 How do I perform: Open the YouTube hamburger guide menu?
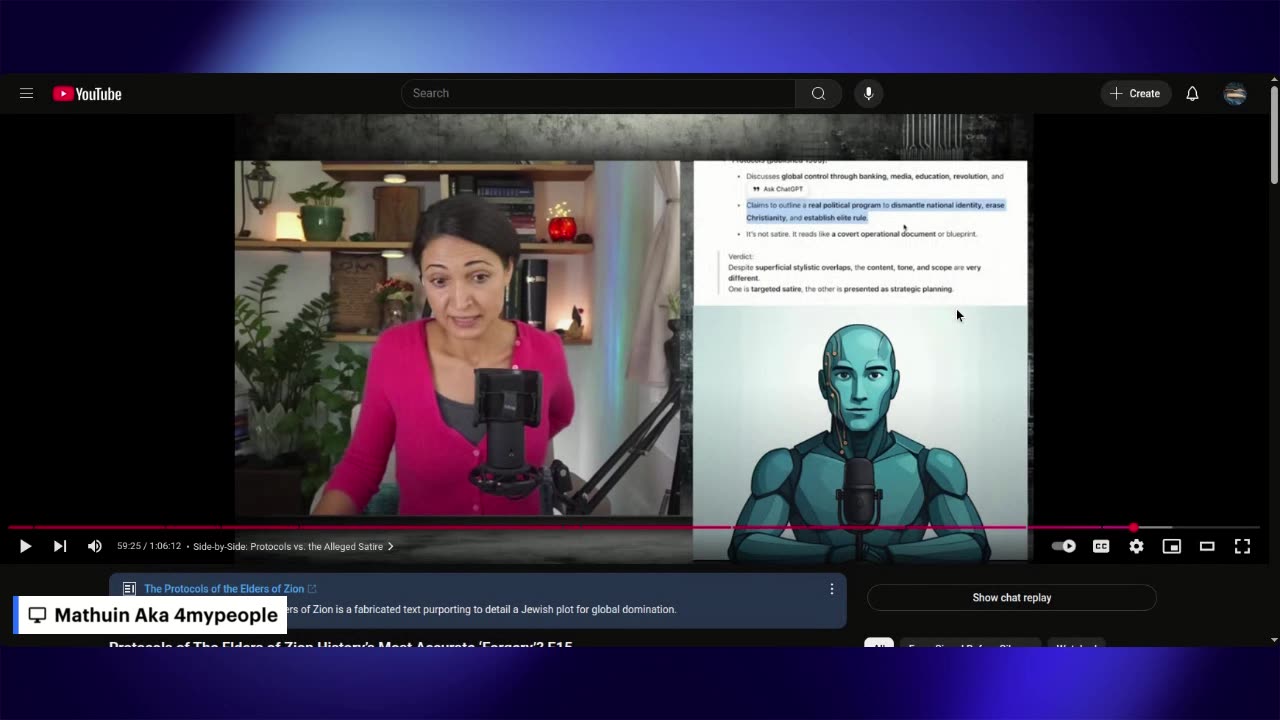pyautogui.click(x=27, y=93)
